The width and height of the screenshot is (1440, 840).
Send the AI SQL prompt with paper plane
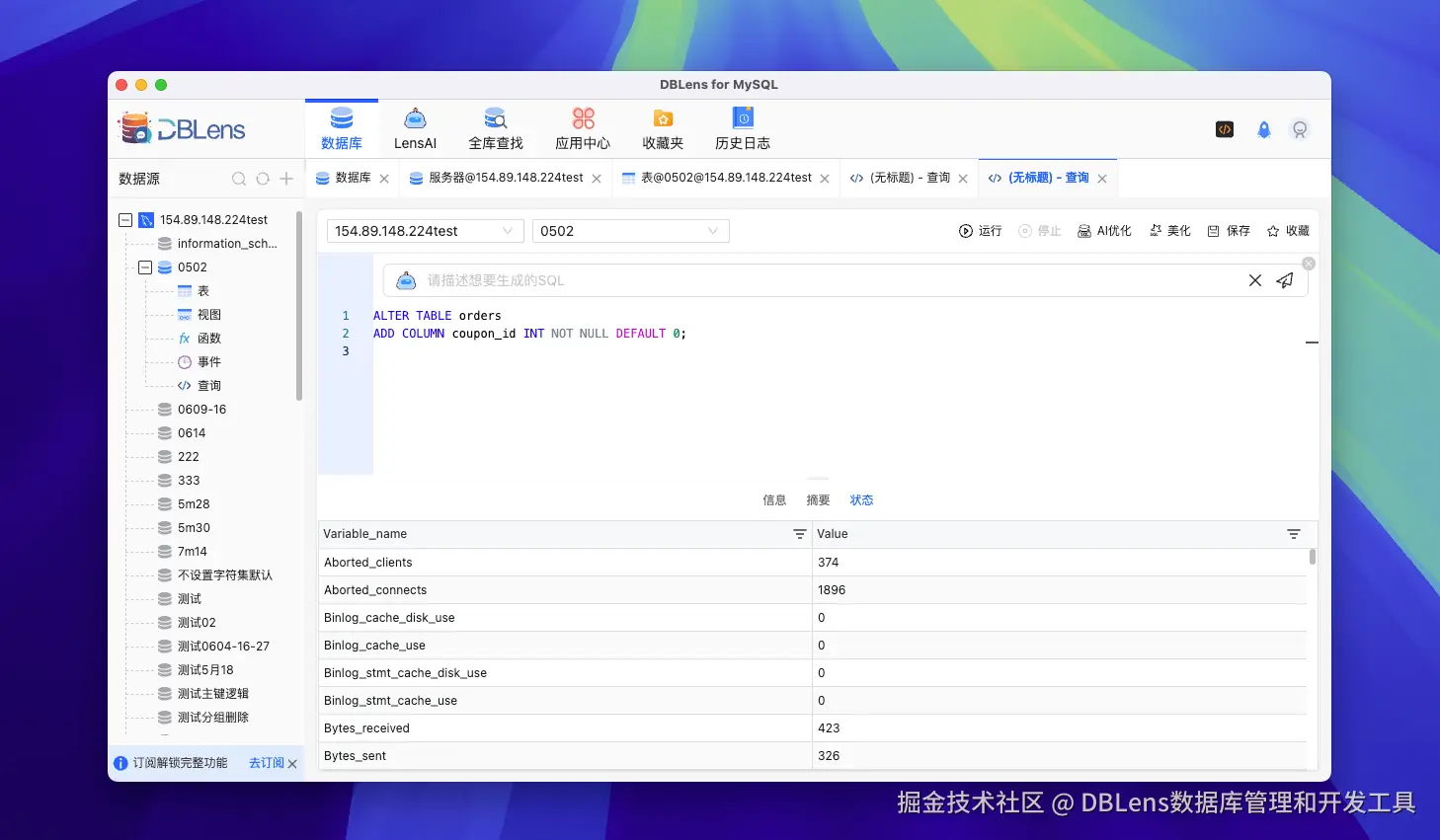pos(1285,280)
